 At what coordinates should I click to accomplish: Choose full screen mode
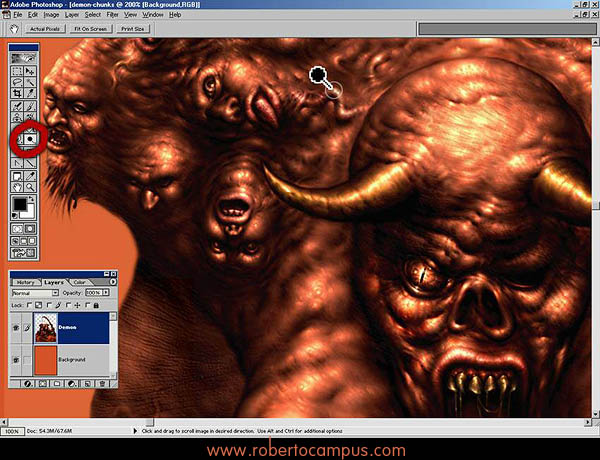(x=32, y=241)
